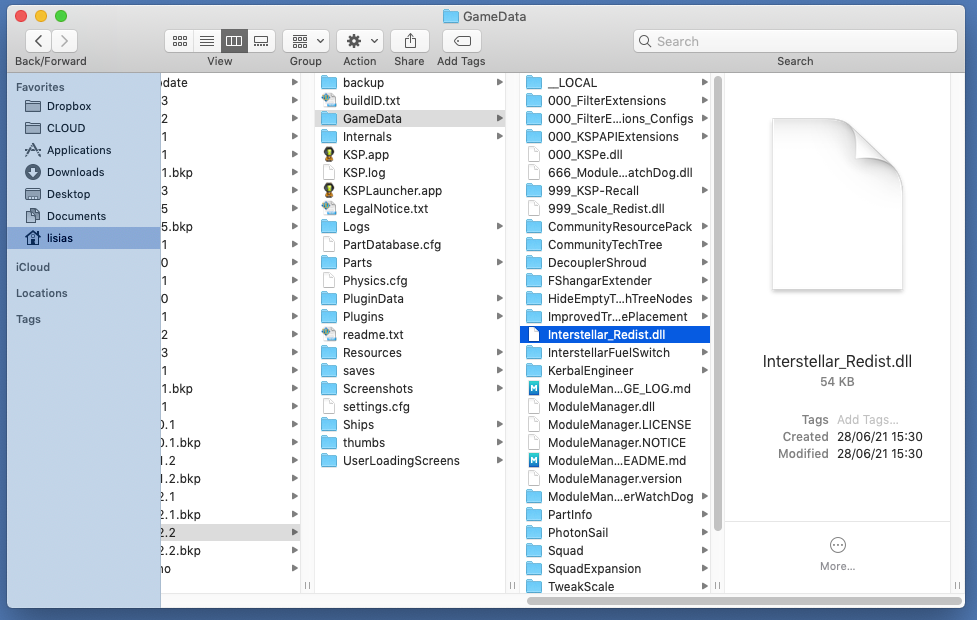Open Downloads in the sidebar
This screenshot has height=620, width=977.
(83, 172)
